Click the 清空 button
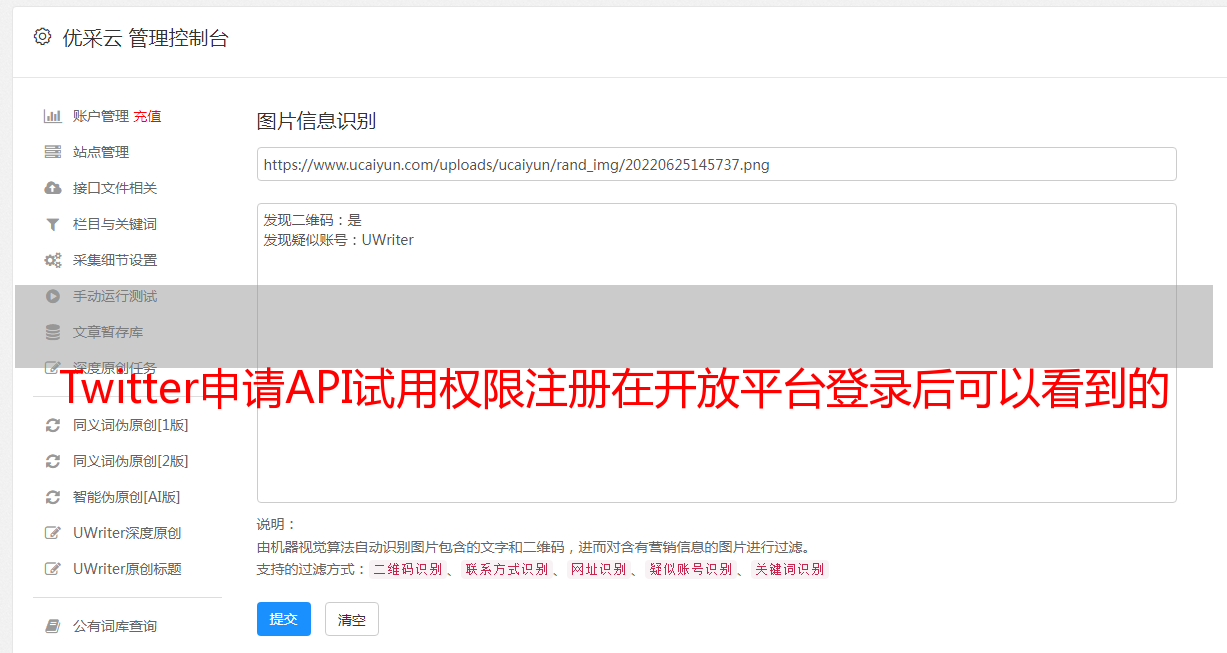Screen dimensions: 1227x653 352,619
